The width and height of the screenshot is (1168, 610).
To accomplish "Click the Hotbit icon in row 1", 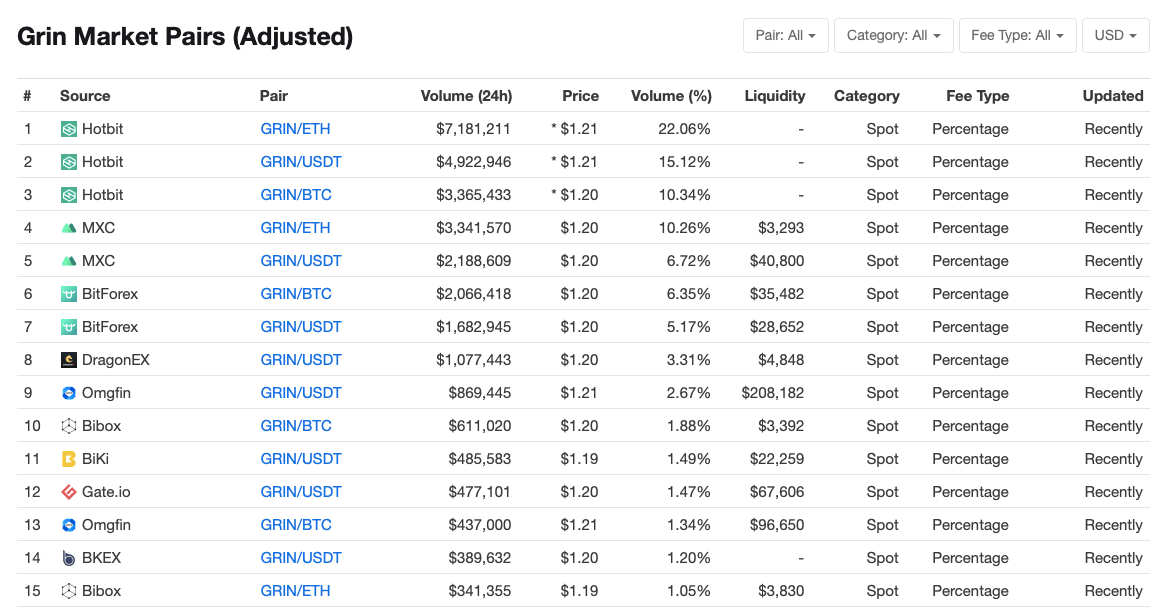I will coord(69,129).
